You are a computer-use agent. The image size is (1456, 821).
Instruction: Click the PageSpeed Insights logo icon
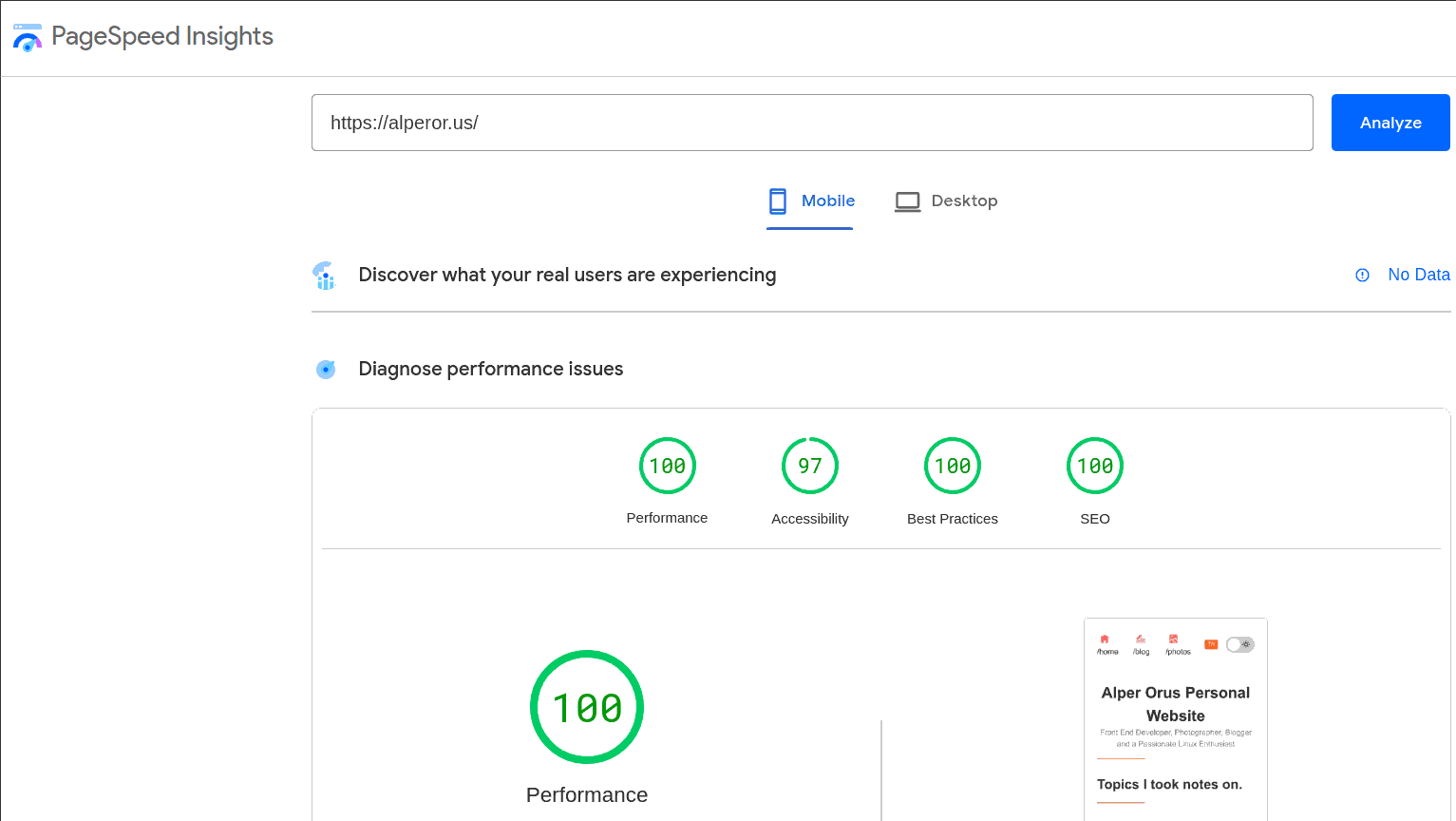[x=28, y=38]
